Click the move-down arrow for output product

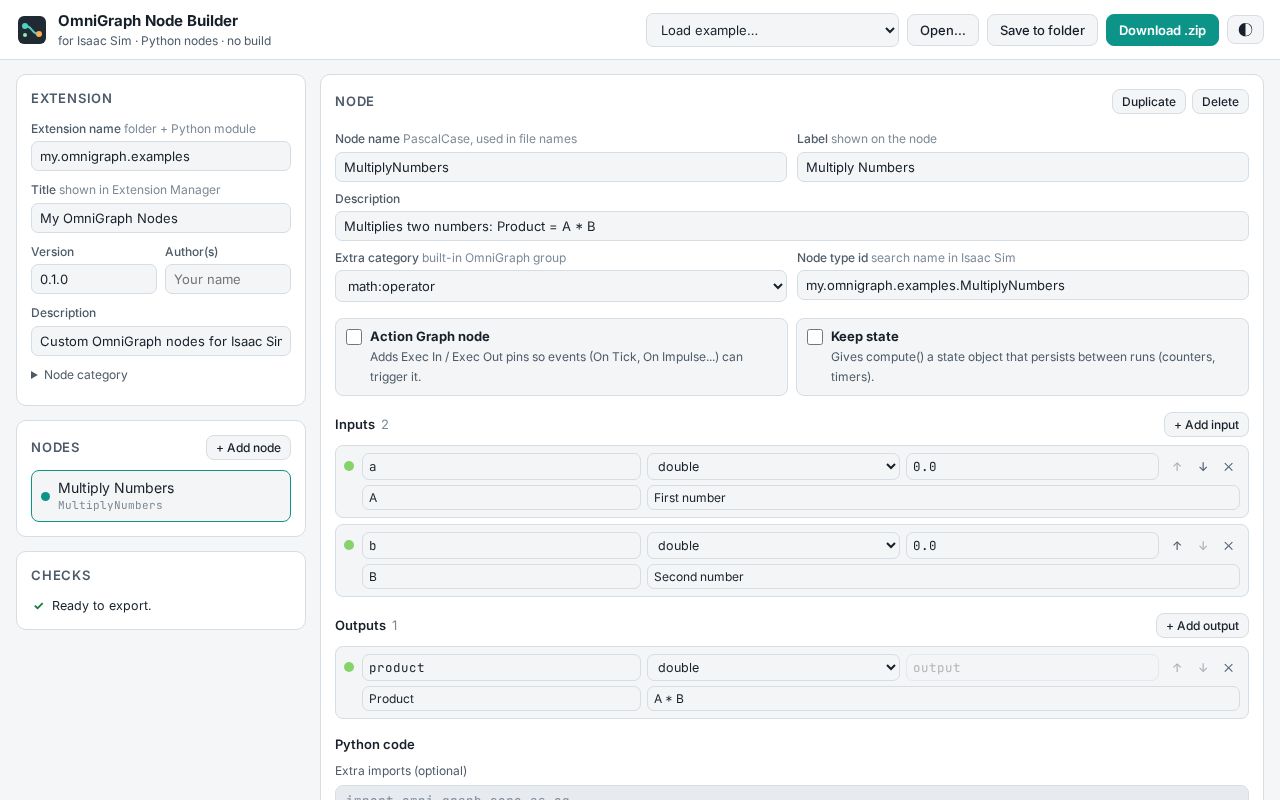click(x=1203, y=668)
